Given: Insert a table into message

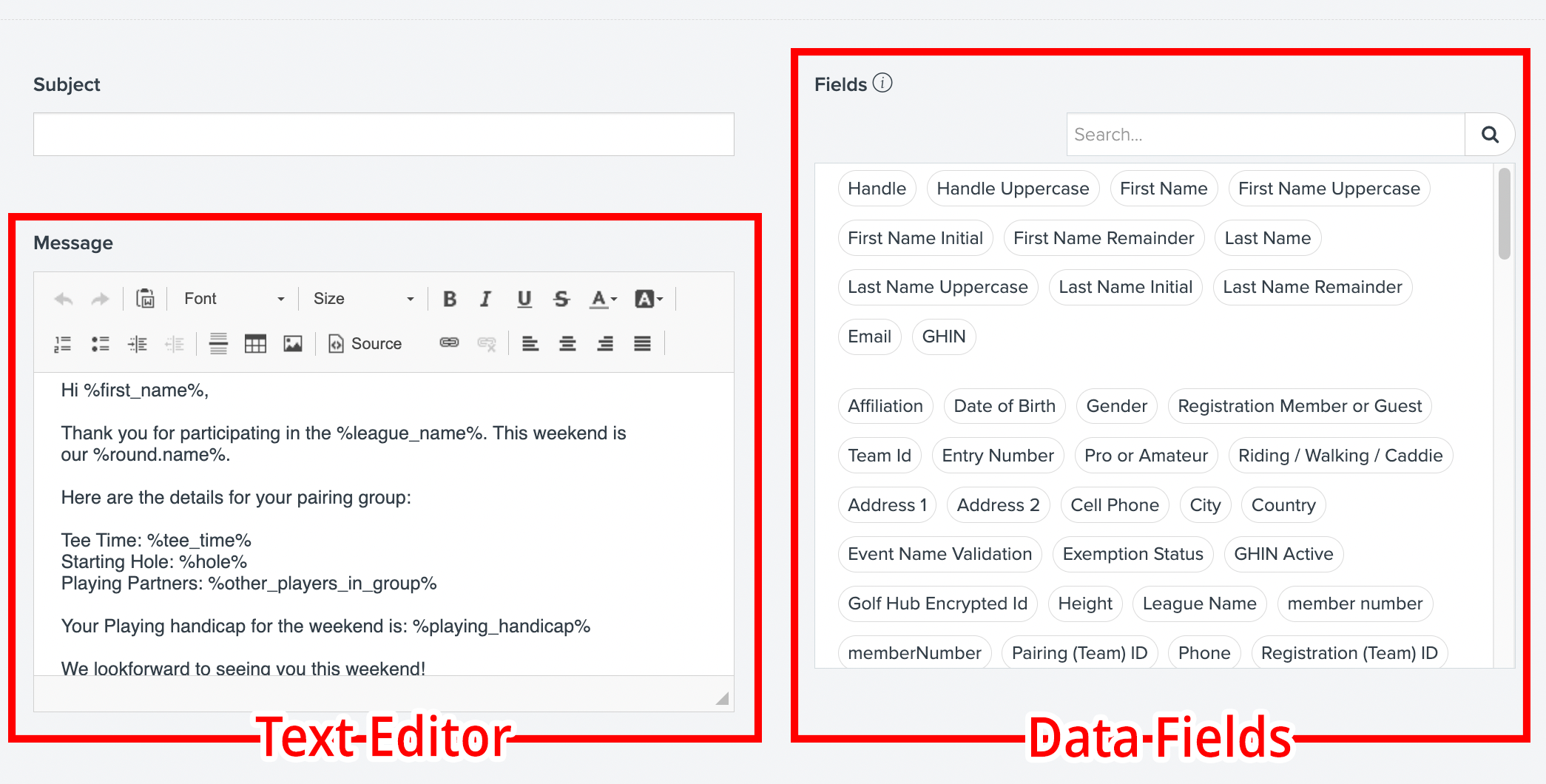Looking at the screenshot, I should click(x=255, y=344).
